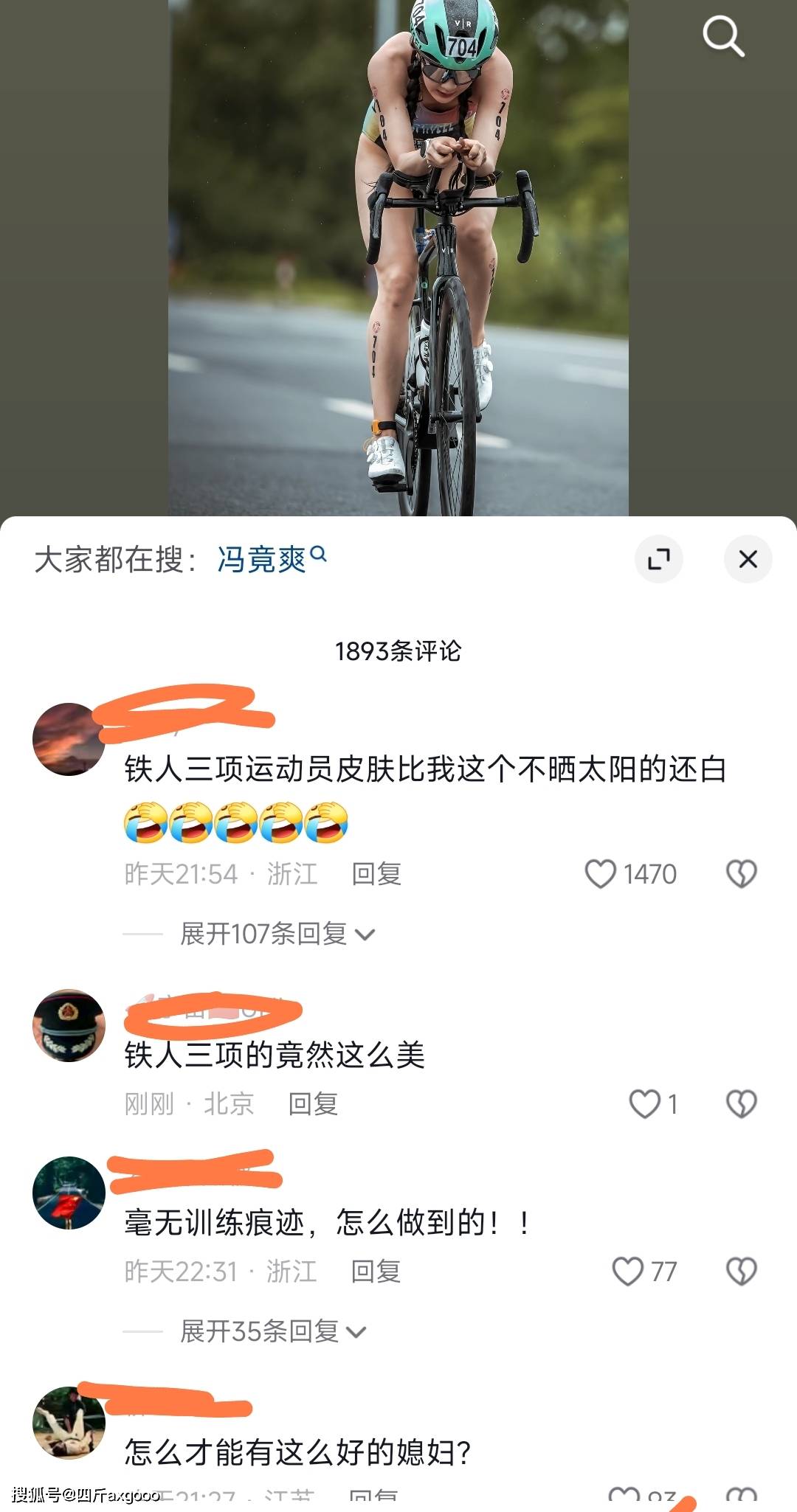Like the 铁人三项的竟然这么美 comment
The width and height of the screenshot is (797, 1512).
(x=644, y=1104)
